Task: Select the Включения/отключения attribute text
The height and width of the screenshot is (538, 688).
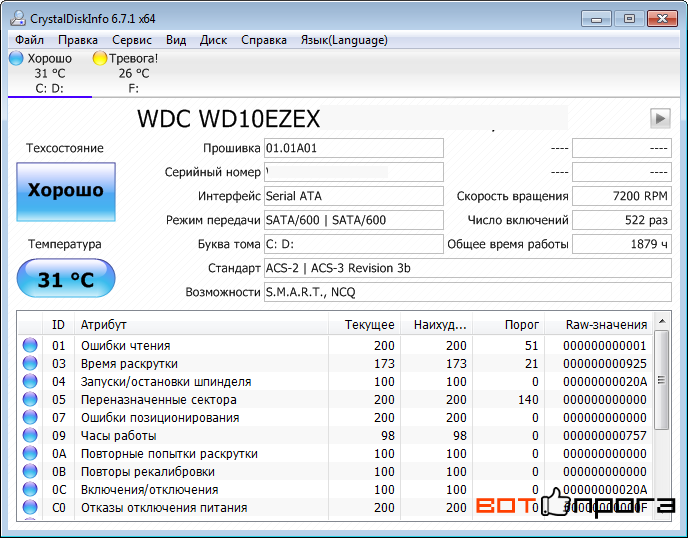Action: point(149,490)
